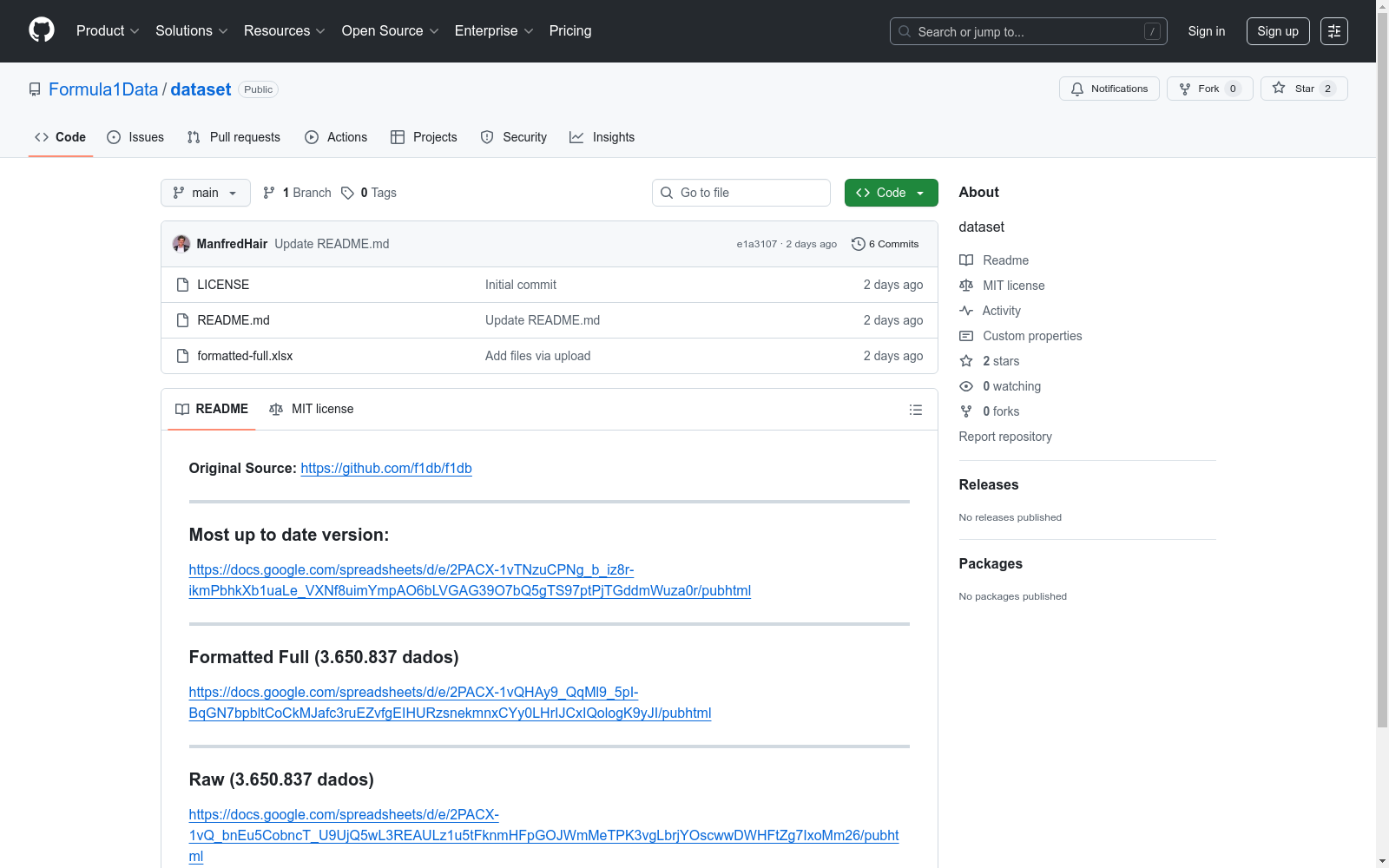Click the Security shield icon
This screenshot has width=1389, height=868.
[487, 137]
